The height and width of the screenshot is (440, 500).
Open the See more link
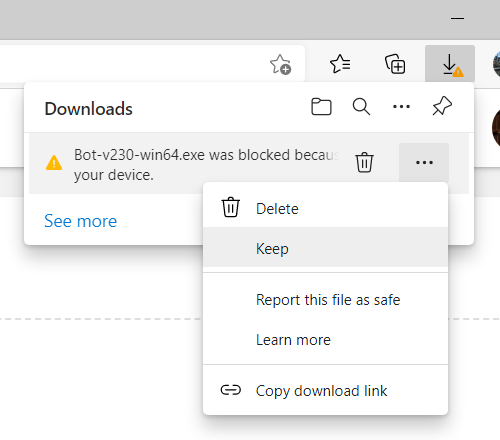[80, 221]
